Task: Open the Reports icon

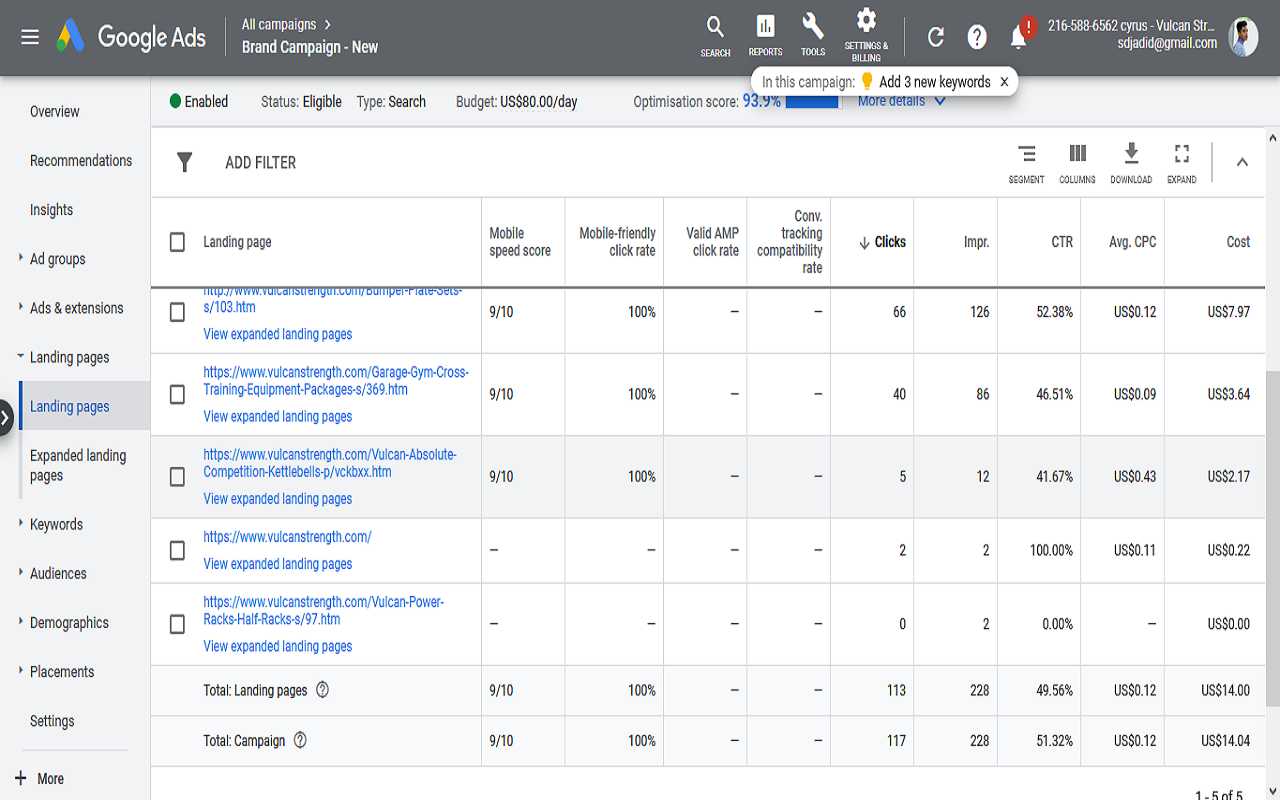Action: click(765, 35)
